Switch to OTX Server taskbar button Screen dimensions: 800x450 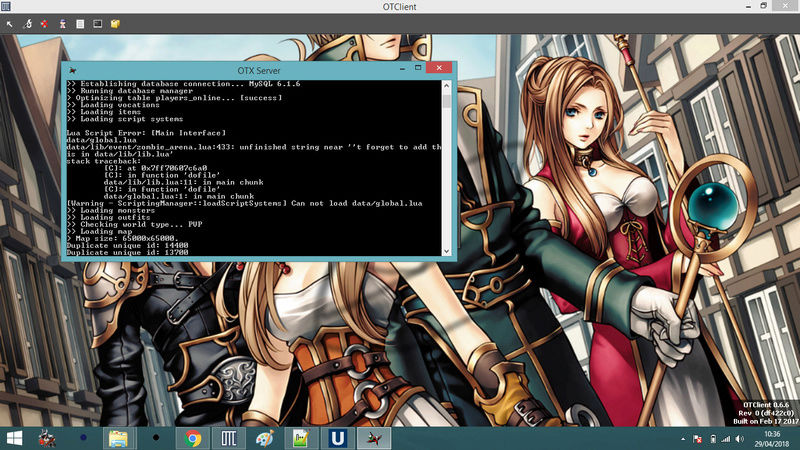tap(373, 438)
